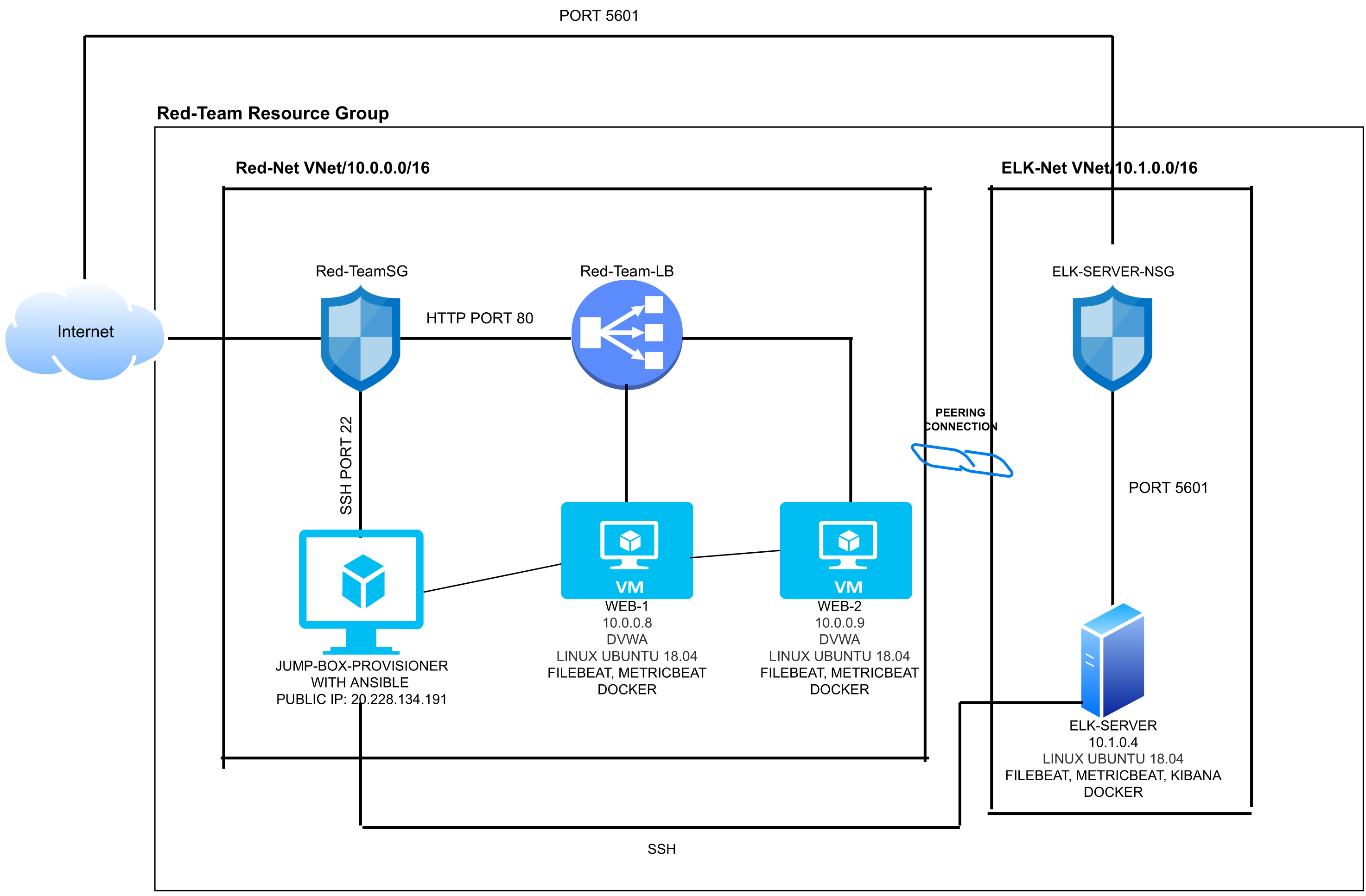Click the Red-Team-LB load balancer icon
This screenshot has width=1366, height=896.
click(626, 334)
